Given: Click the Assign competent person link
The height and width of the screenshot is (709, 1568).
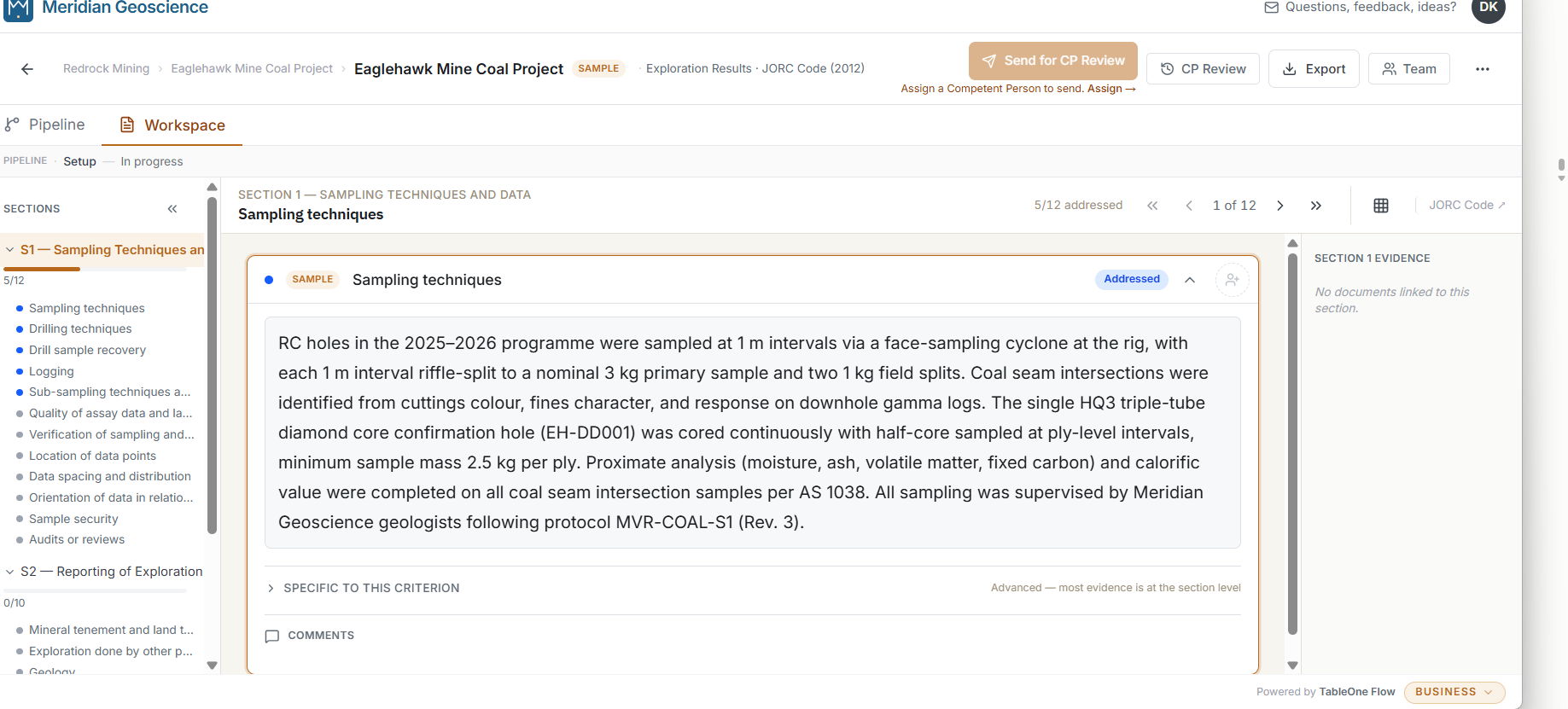Looking at the screenshot, I should [x=1111, y=89].
